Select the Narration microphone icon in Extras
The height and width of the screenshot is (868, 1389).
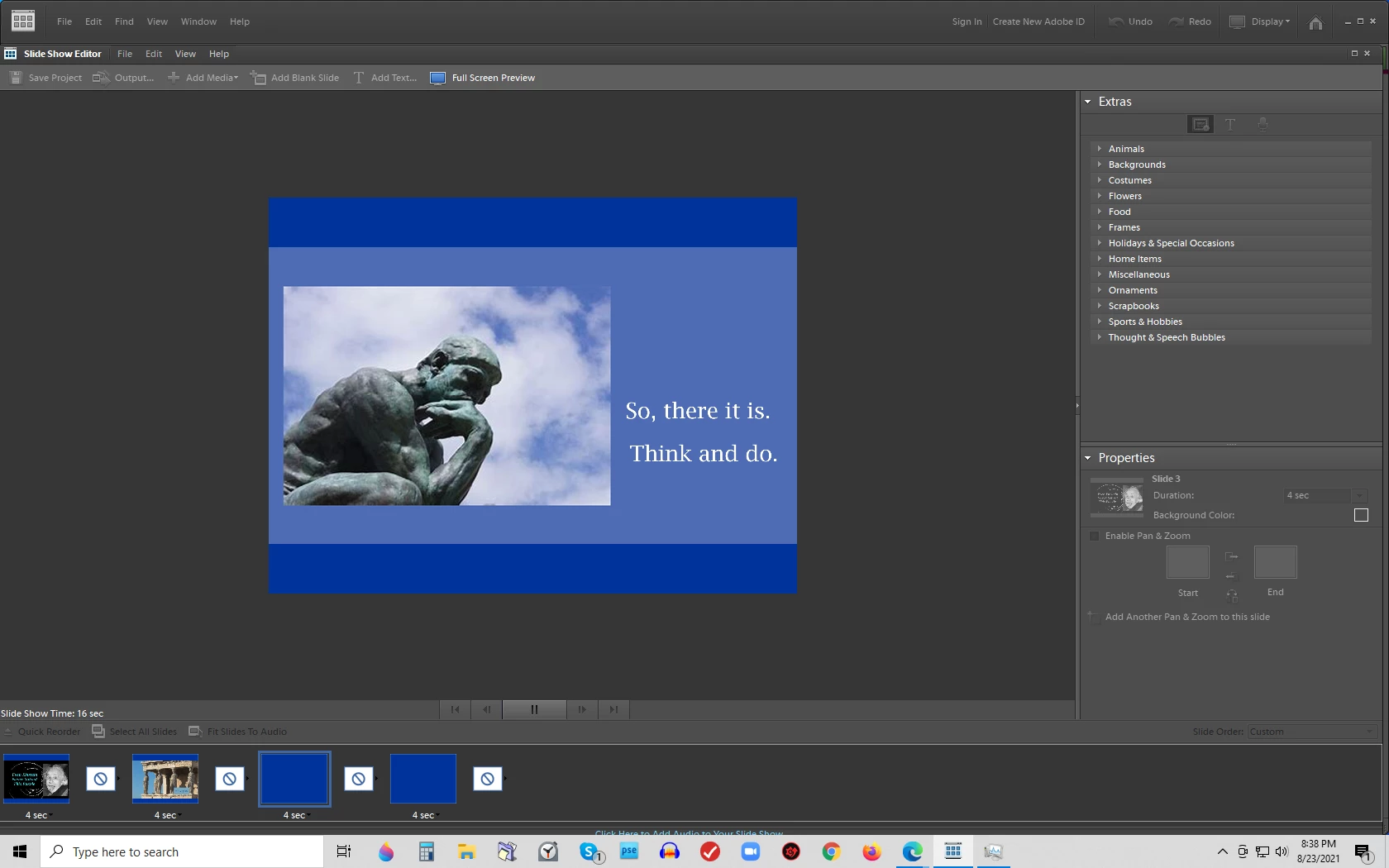click(1263, 124)
